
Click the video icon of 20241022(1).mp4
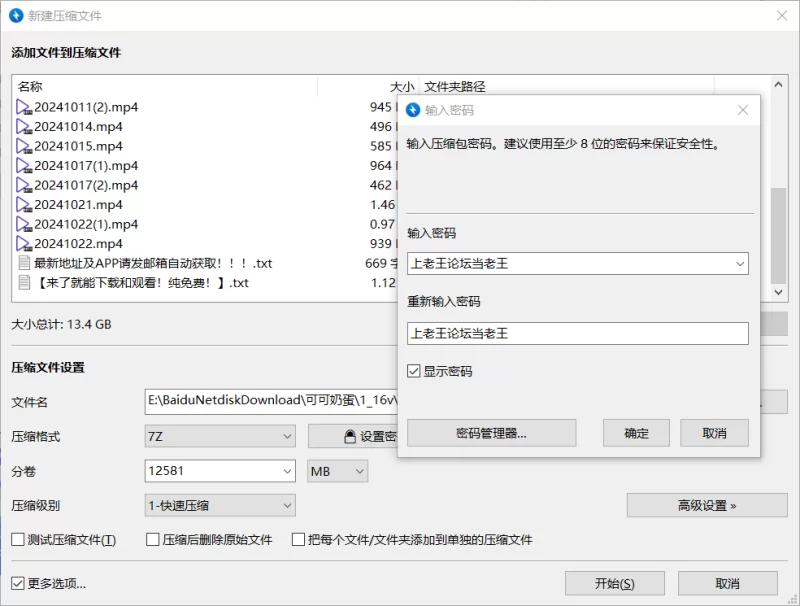(x=24, y=224)
